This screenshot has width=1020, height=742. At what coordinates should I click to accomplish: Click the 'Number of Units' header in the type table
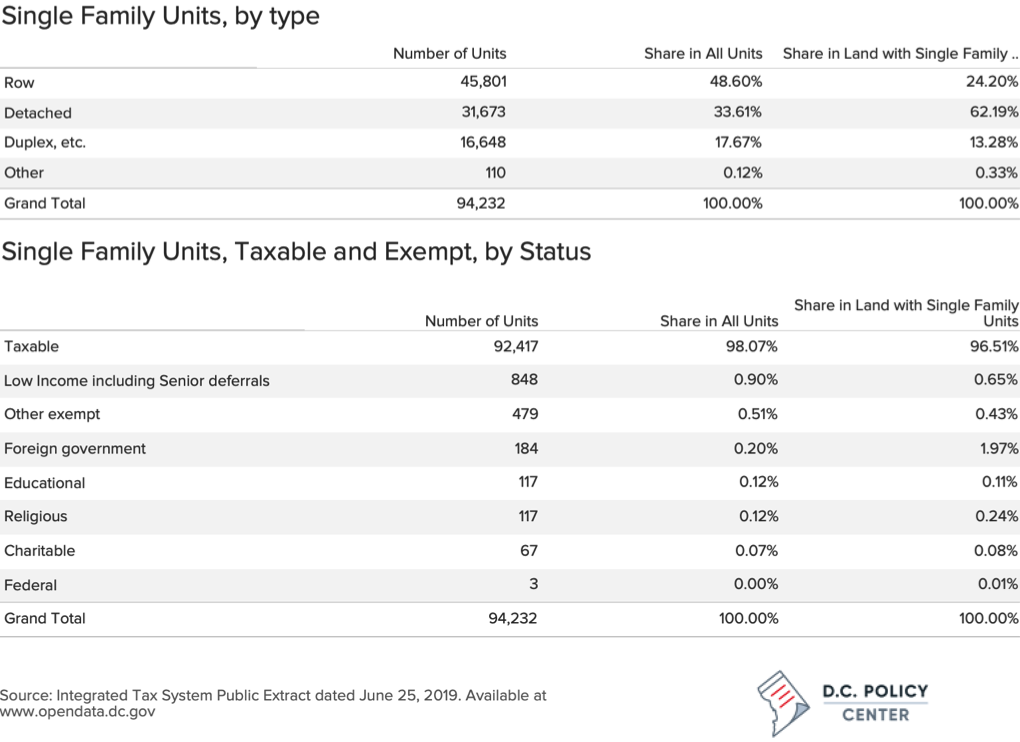click(x=450, y=53)
